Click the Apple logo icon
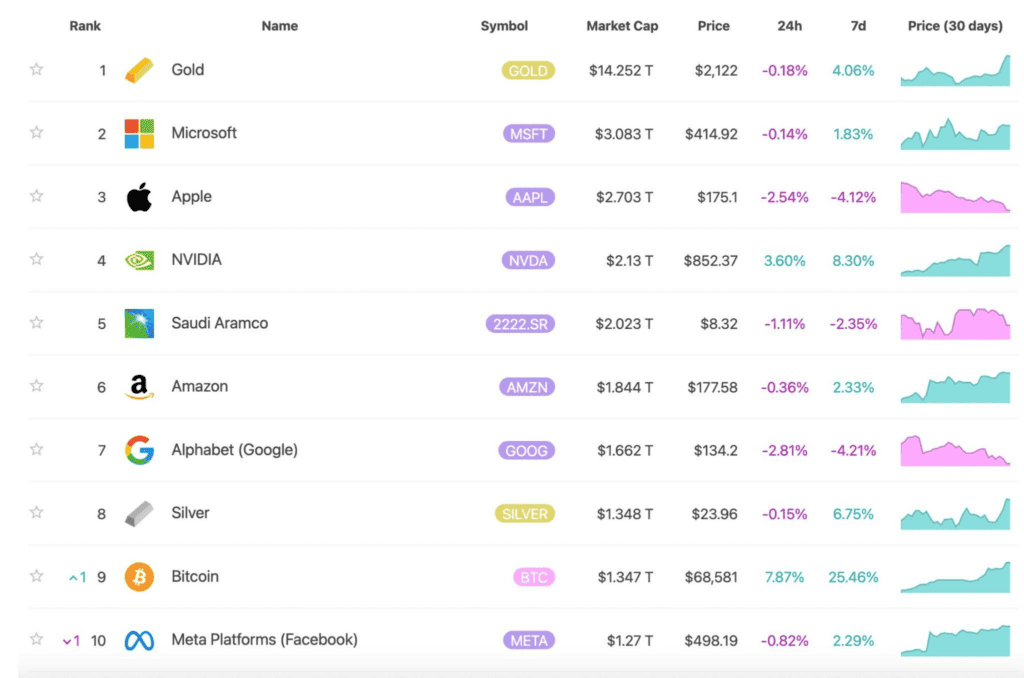The image size is (1024, 678). [x=139, y=197]
